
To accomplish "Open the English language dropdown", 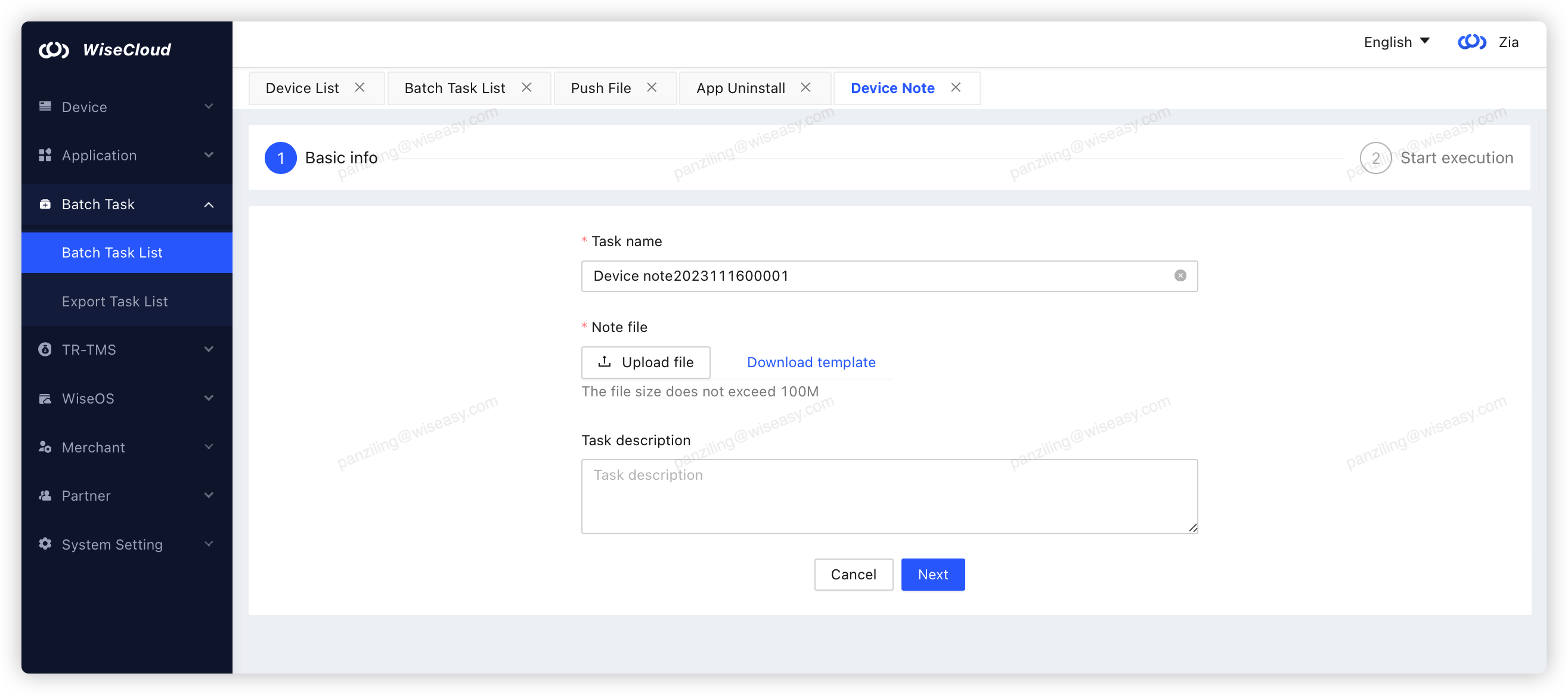I will [1396, 42].
